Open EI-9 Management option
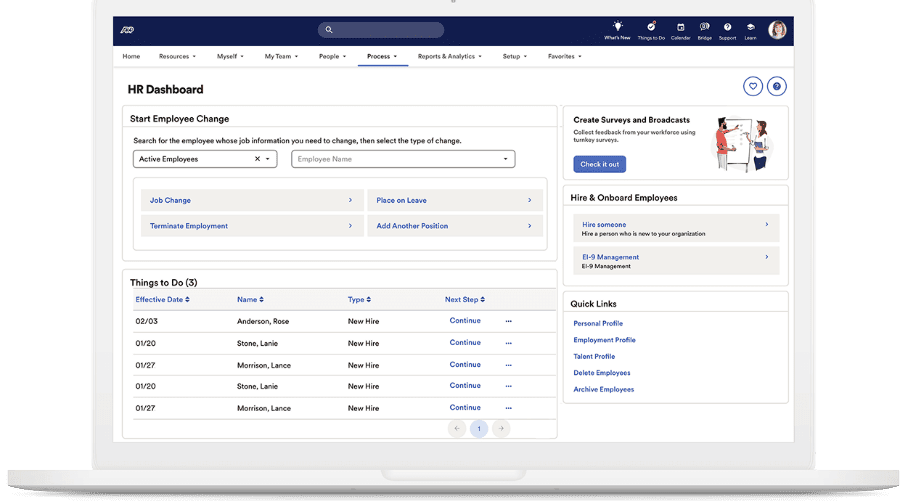The height and width of the screenshot is (501, 900). [676, 261]
